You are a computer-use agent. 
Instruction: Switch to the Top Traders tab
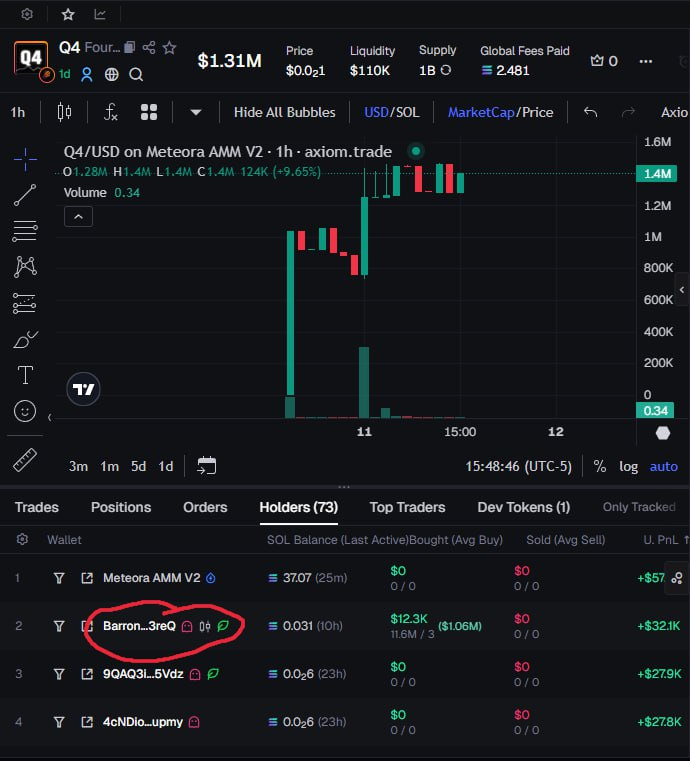[407, 507]
